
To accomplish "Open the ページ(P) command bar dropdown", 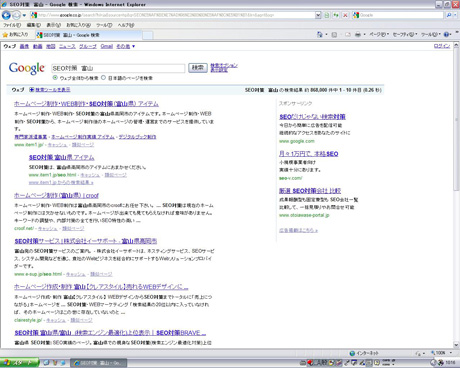I will tap(379, 34).
